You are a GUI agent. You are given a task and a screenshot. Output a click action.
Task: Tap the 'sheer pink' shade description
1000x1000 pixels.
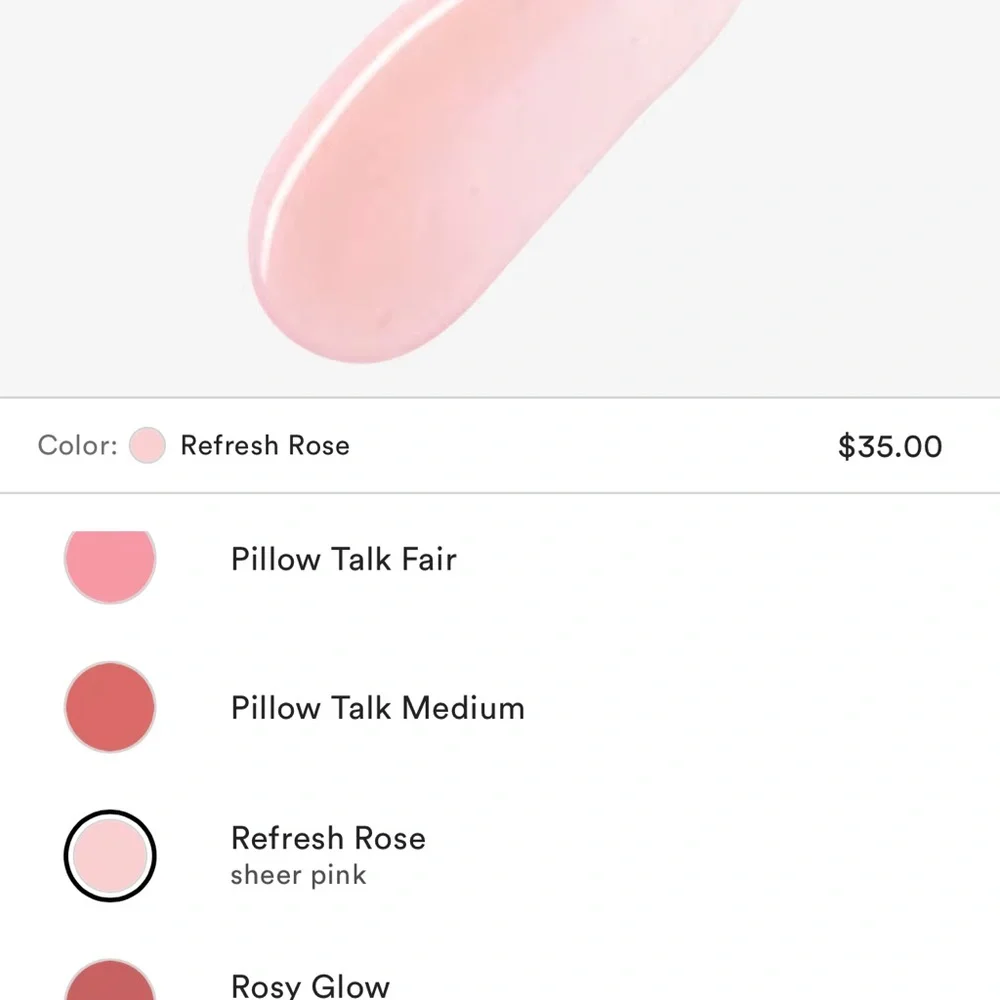pos(298,875)
